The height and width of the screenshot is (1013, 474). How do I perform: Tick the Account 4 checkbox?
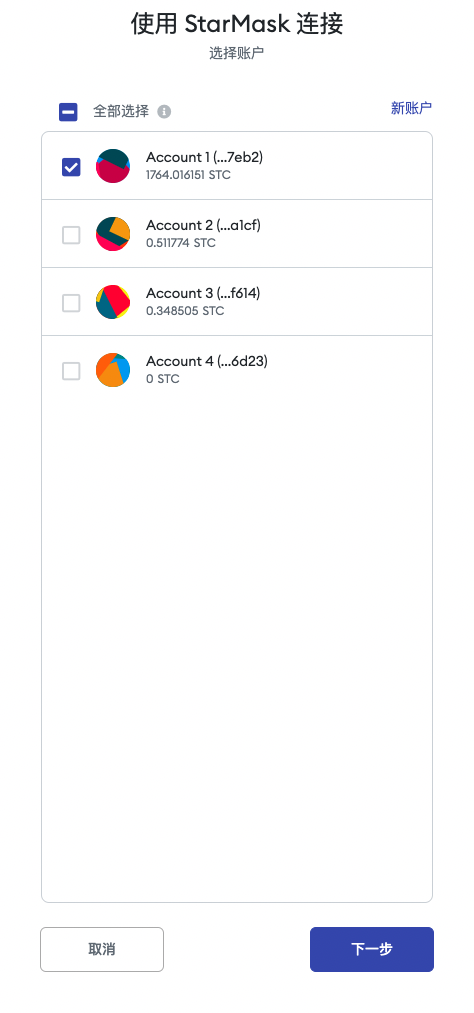point(71,371)
